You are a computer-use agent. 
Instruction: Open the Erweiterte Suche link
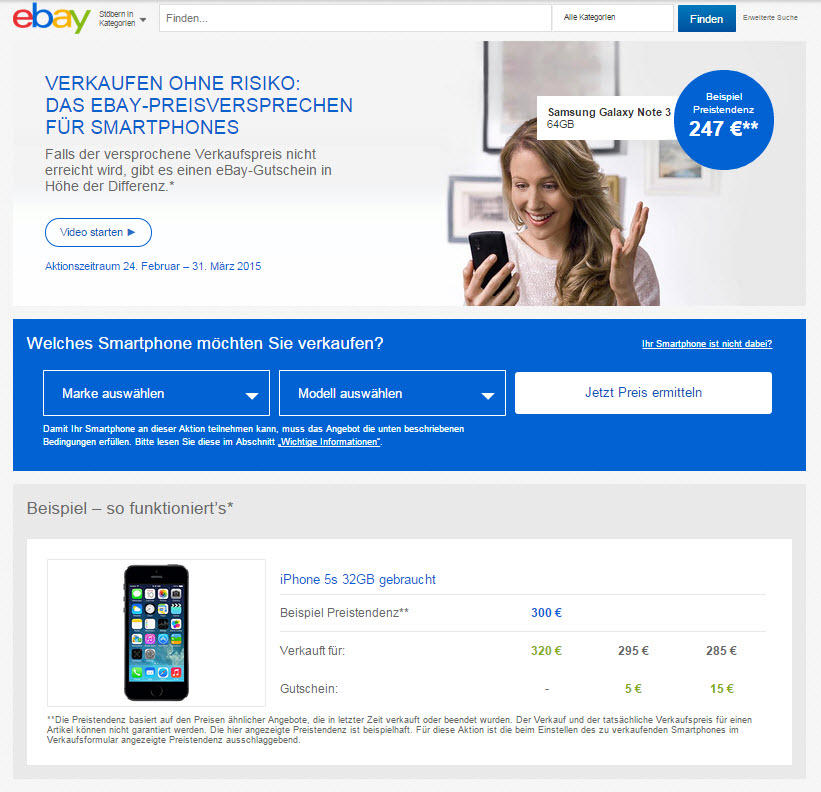(770, 18)
